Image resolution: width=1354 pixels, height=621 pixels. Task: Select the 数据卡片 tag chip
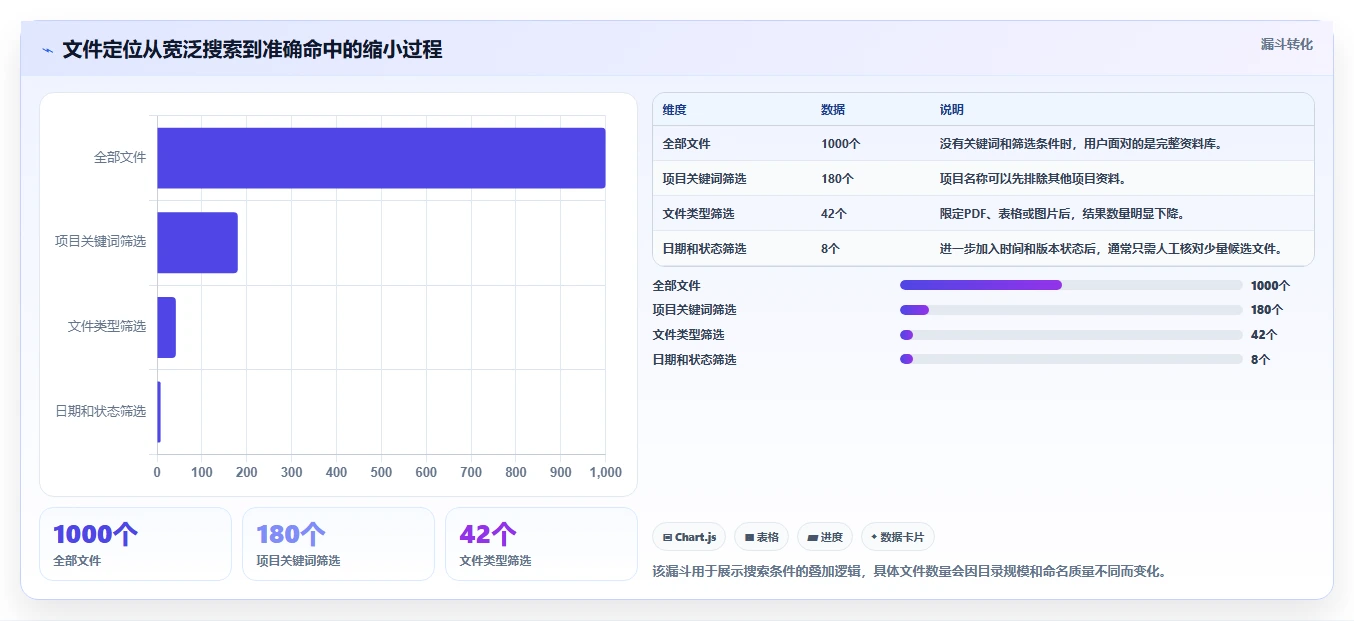898,537
